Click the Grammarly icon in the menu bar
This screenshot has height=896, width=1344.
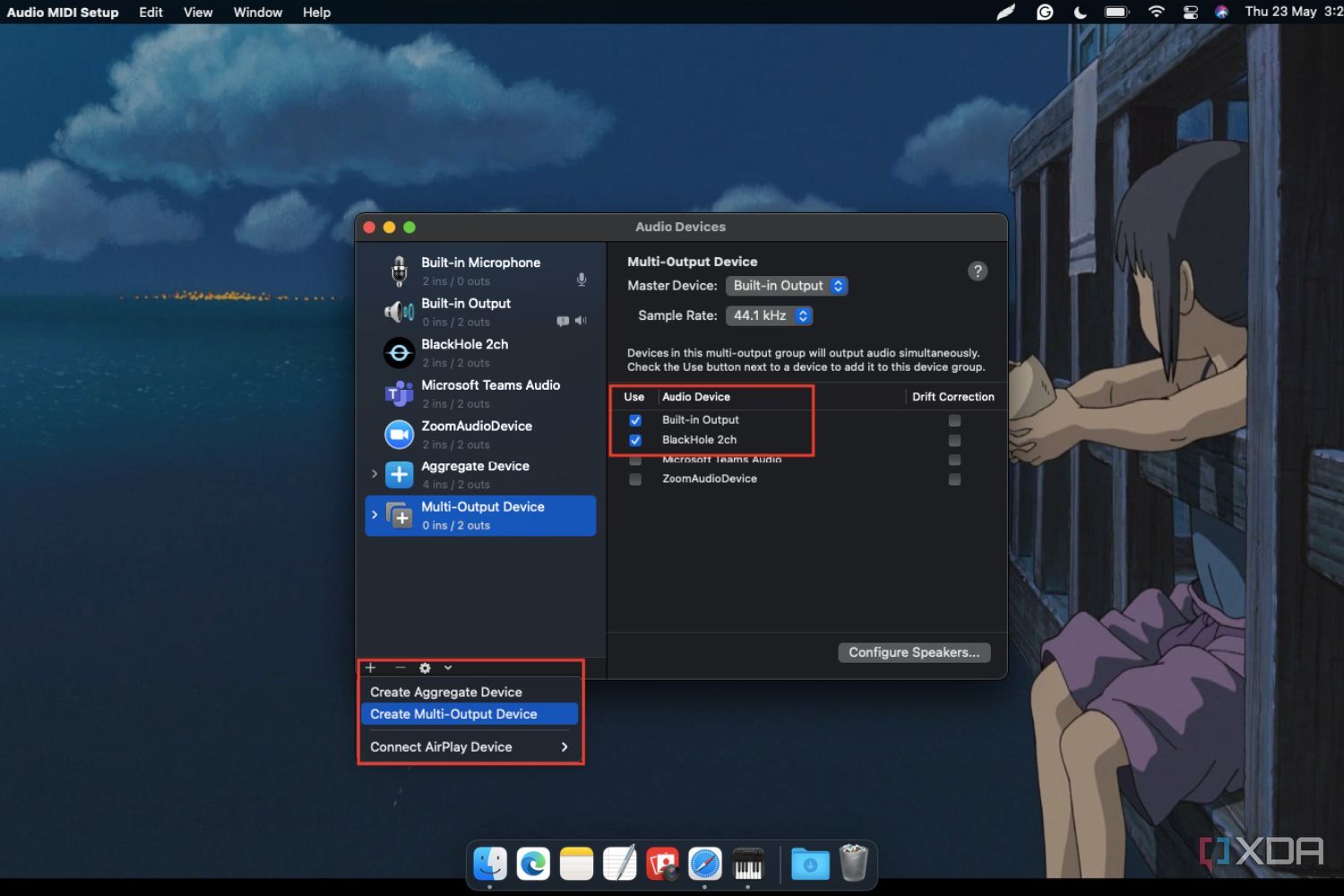(x=1045, y=12)
